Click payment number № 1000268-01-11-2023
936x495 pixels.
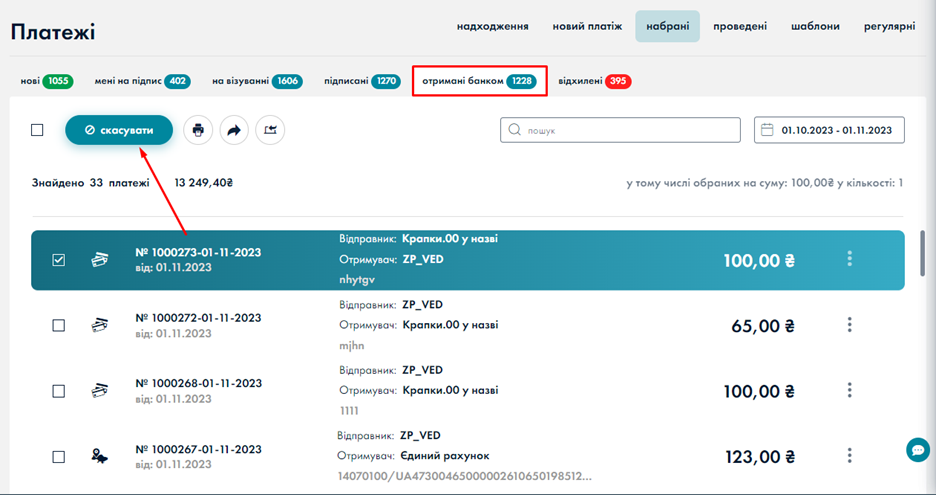(198, 383)
